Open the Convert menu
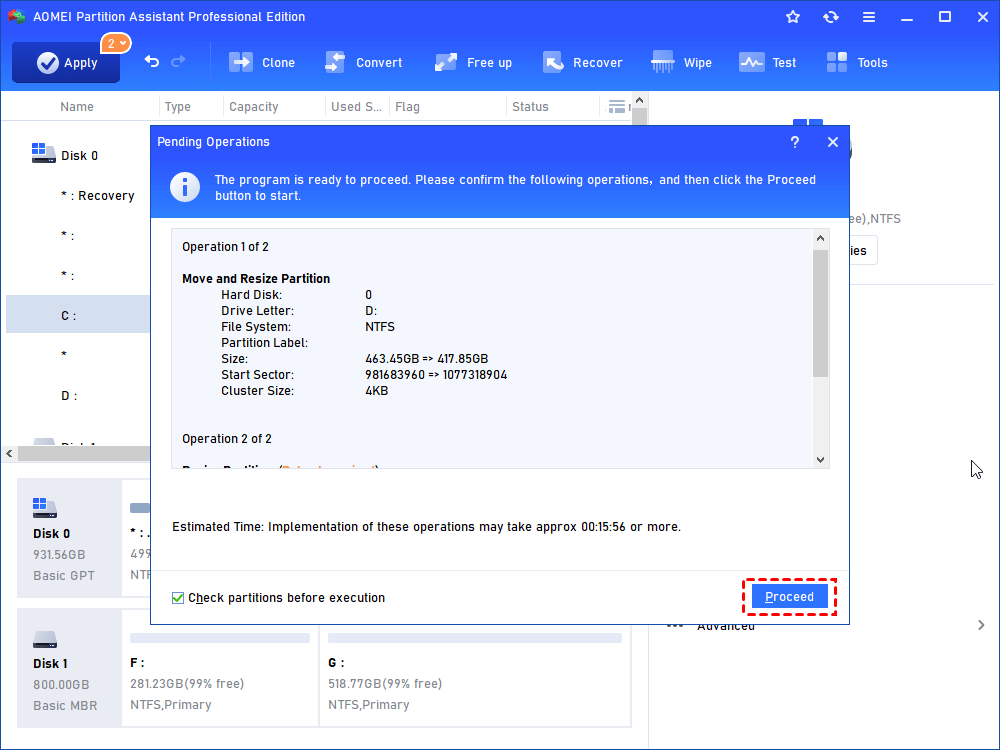The width and height of the screenshot is (1000, 750). point(364,62)
